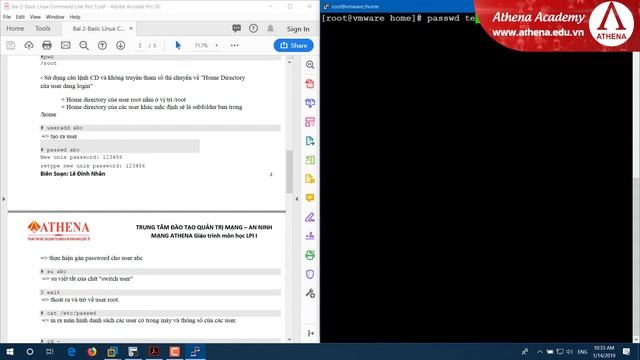Open Create PDF tool in right panel
Viewport: 640px width, 360px height.
point(310,84)
